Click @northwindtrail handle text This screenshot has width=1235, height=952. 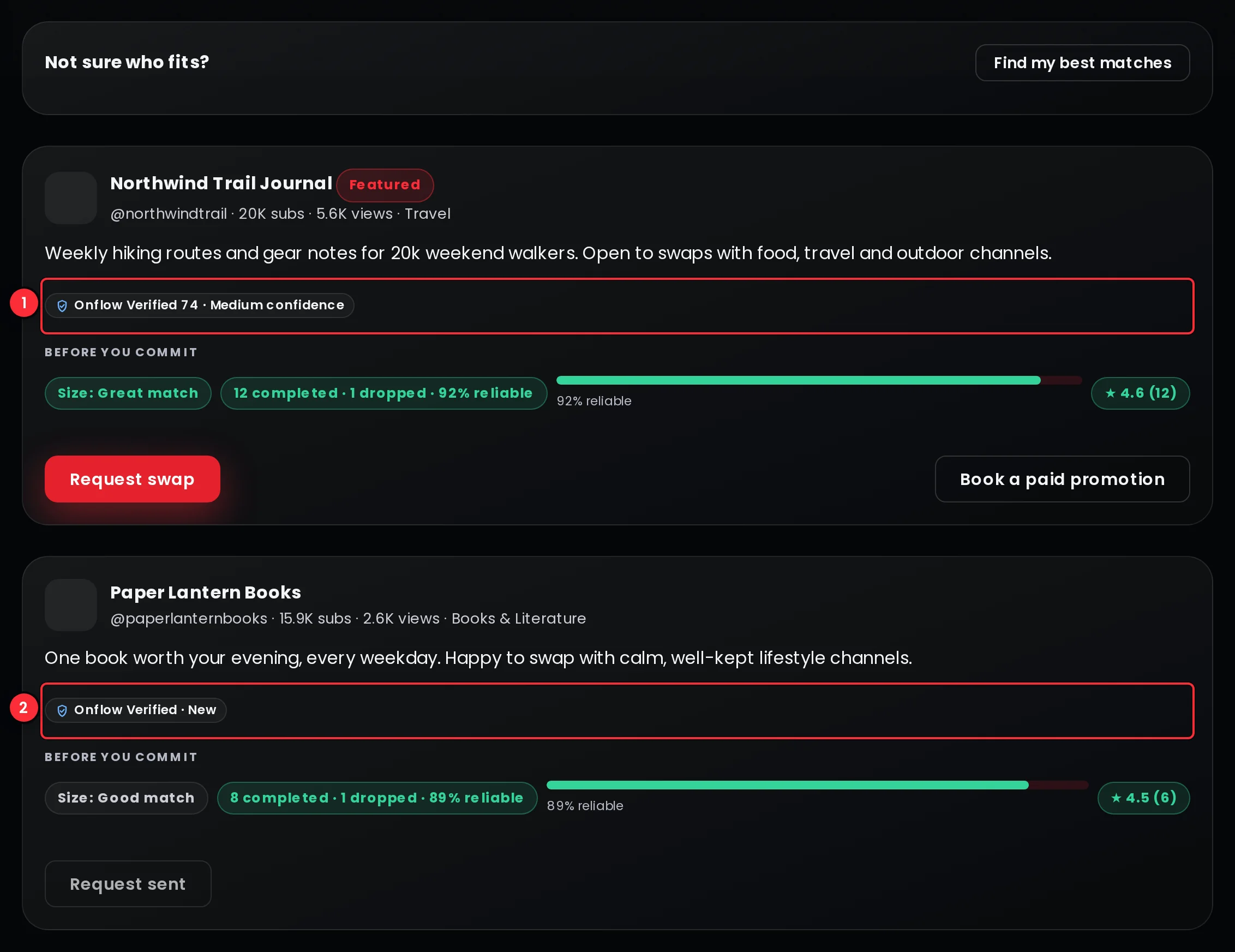[x=169, y=214]
